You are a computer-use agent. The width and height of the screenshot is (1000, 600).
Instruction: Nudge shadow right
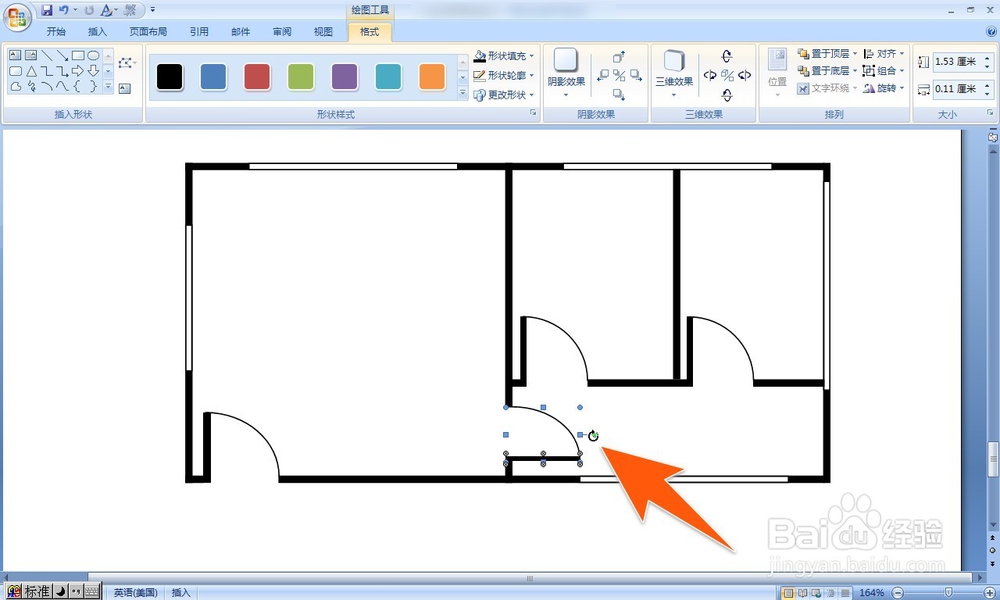click(635, 75)
